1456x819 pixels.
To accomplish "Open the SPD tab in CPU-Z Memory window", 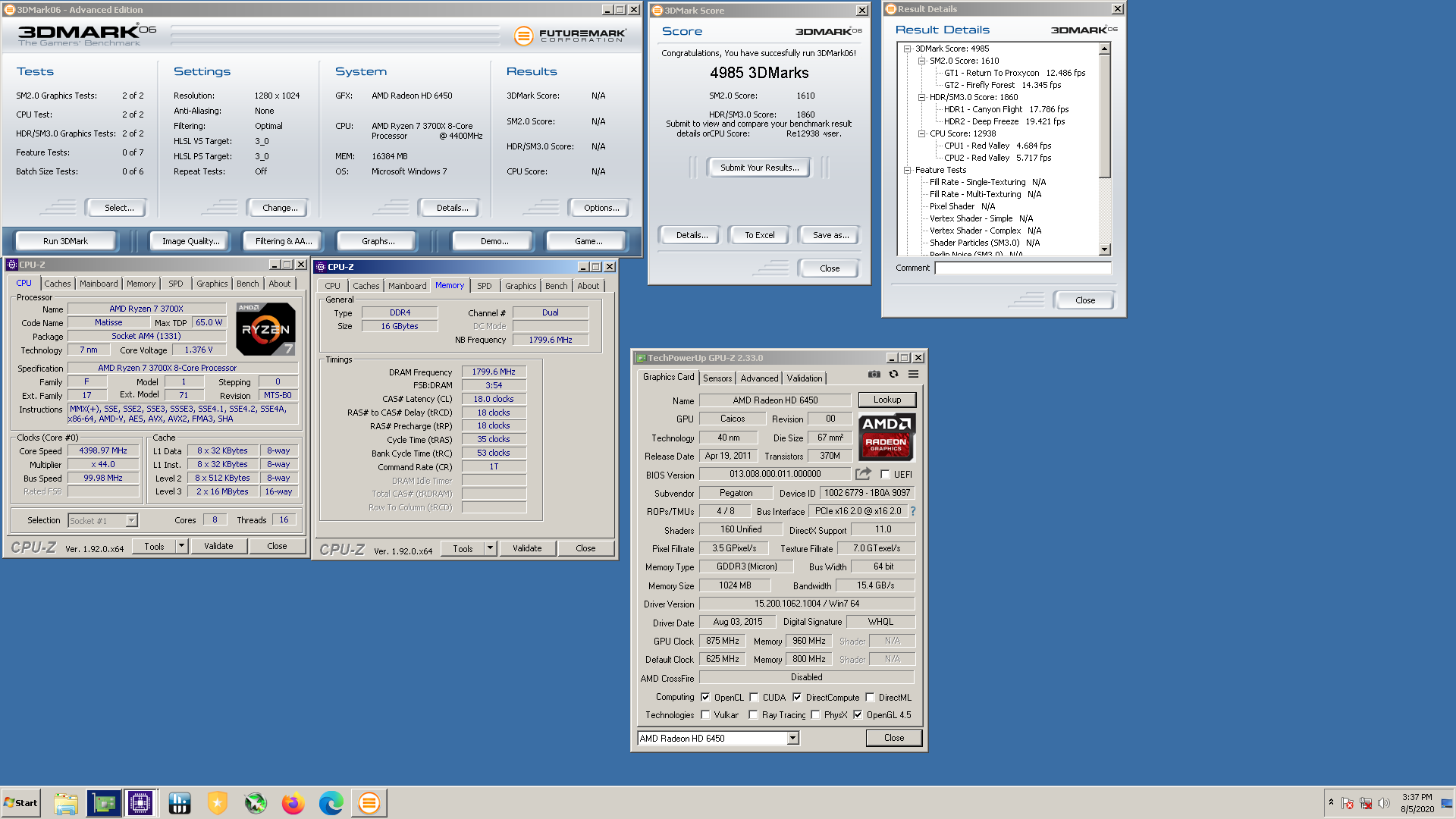I will click(485, 286).
